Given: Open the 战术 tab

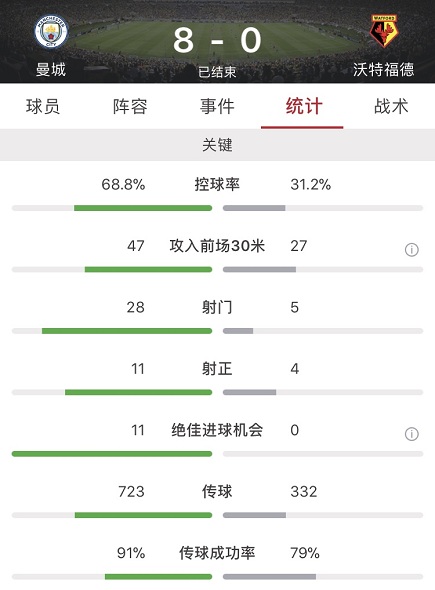Looking at the screenshot, I should [x=391, y=106].
